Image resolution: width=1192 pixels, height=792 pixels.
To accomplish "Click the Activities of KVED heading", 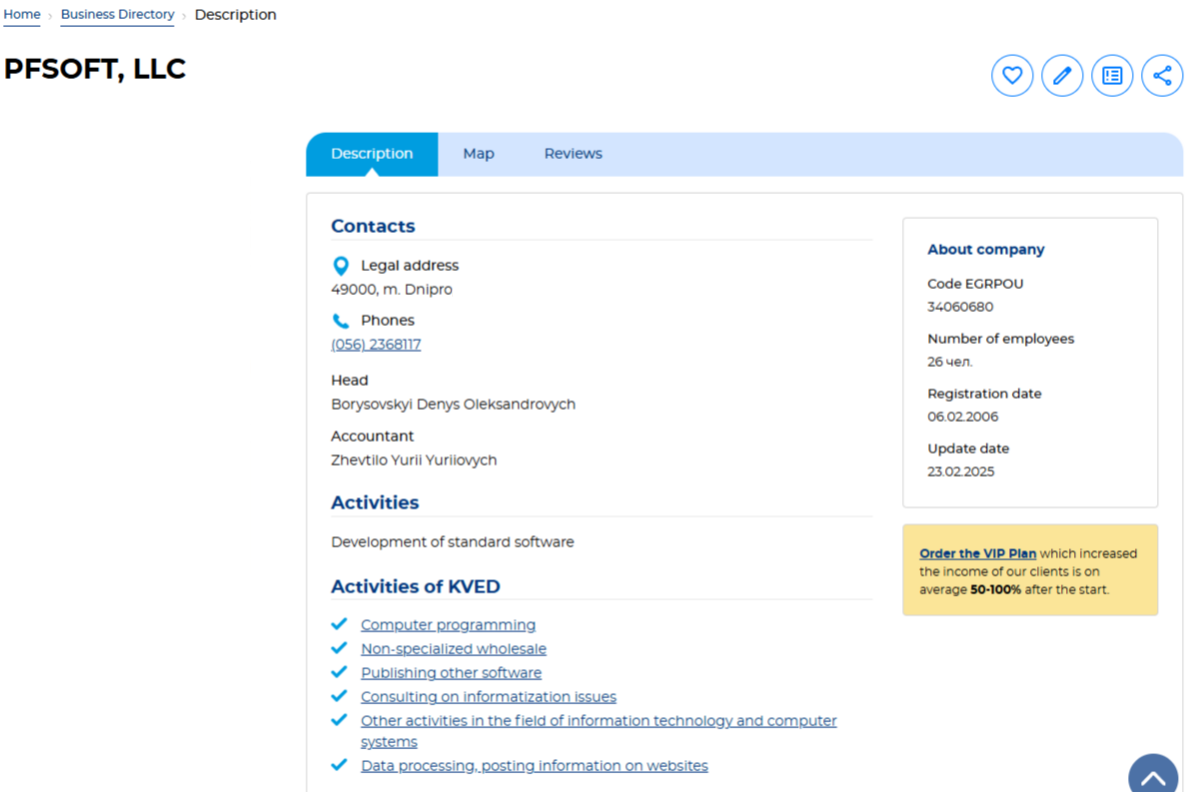I will click(x=415, y=587).
